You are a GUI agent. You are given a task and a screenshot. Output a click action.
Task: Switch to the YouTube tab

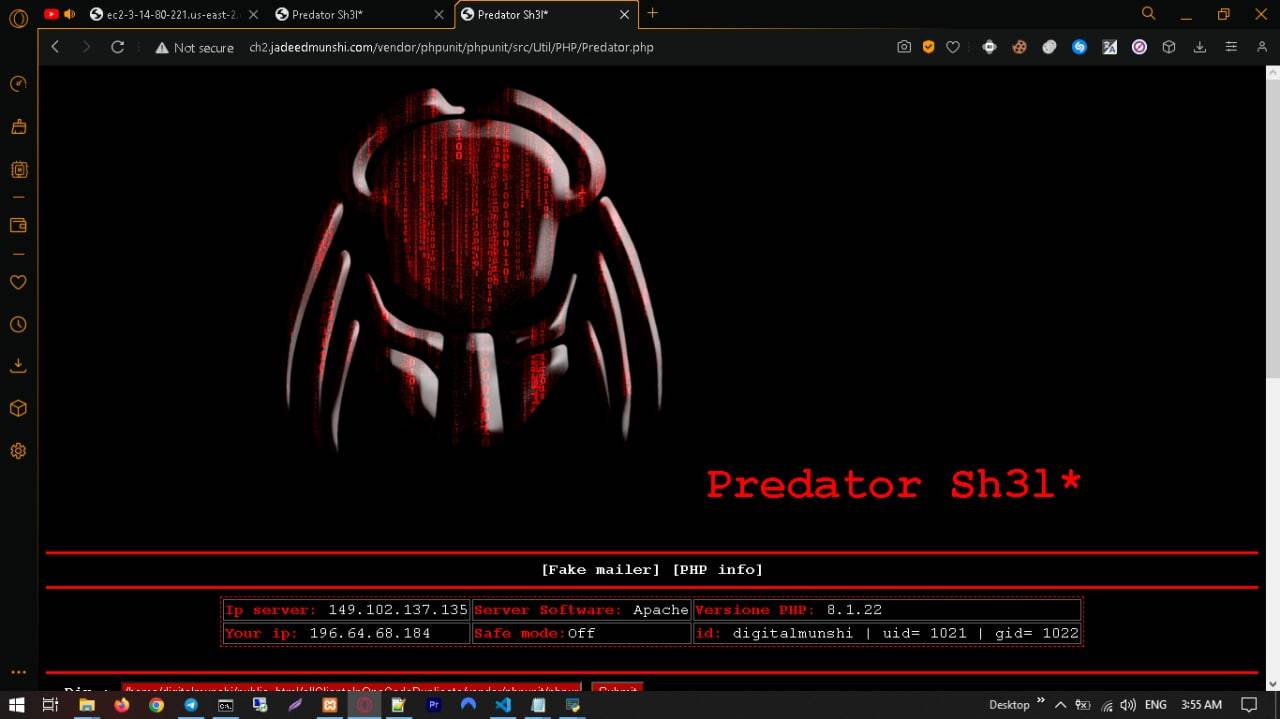tap(52, 14)
